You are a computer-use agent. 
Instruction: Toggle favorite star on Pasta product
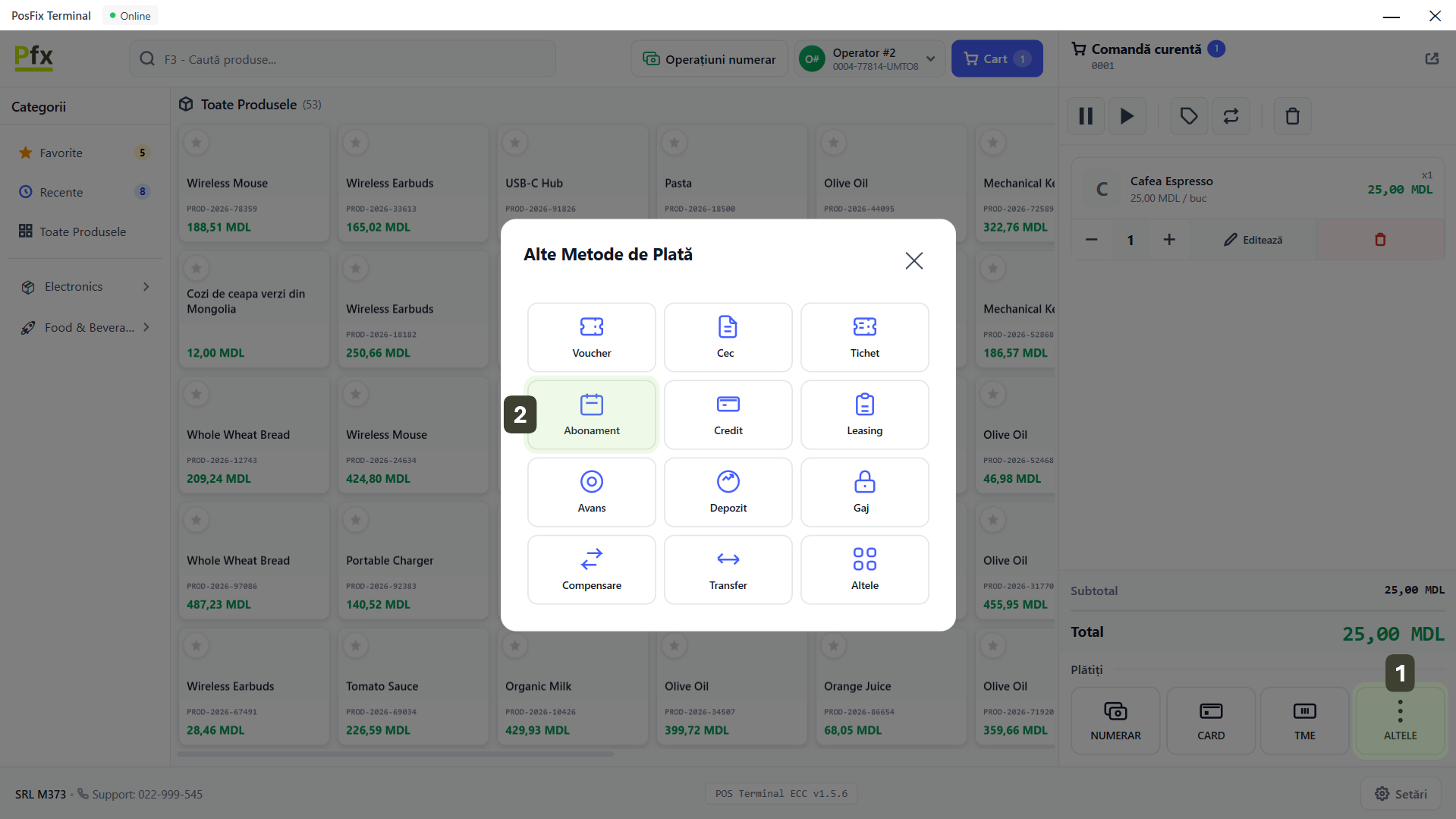tap(675, 142)
